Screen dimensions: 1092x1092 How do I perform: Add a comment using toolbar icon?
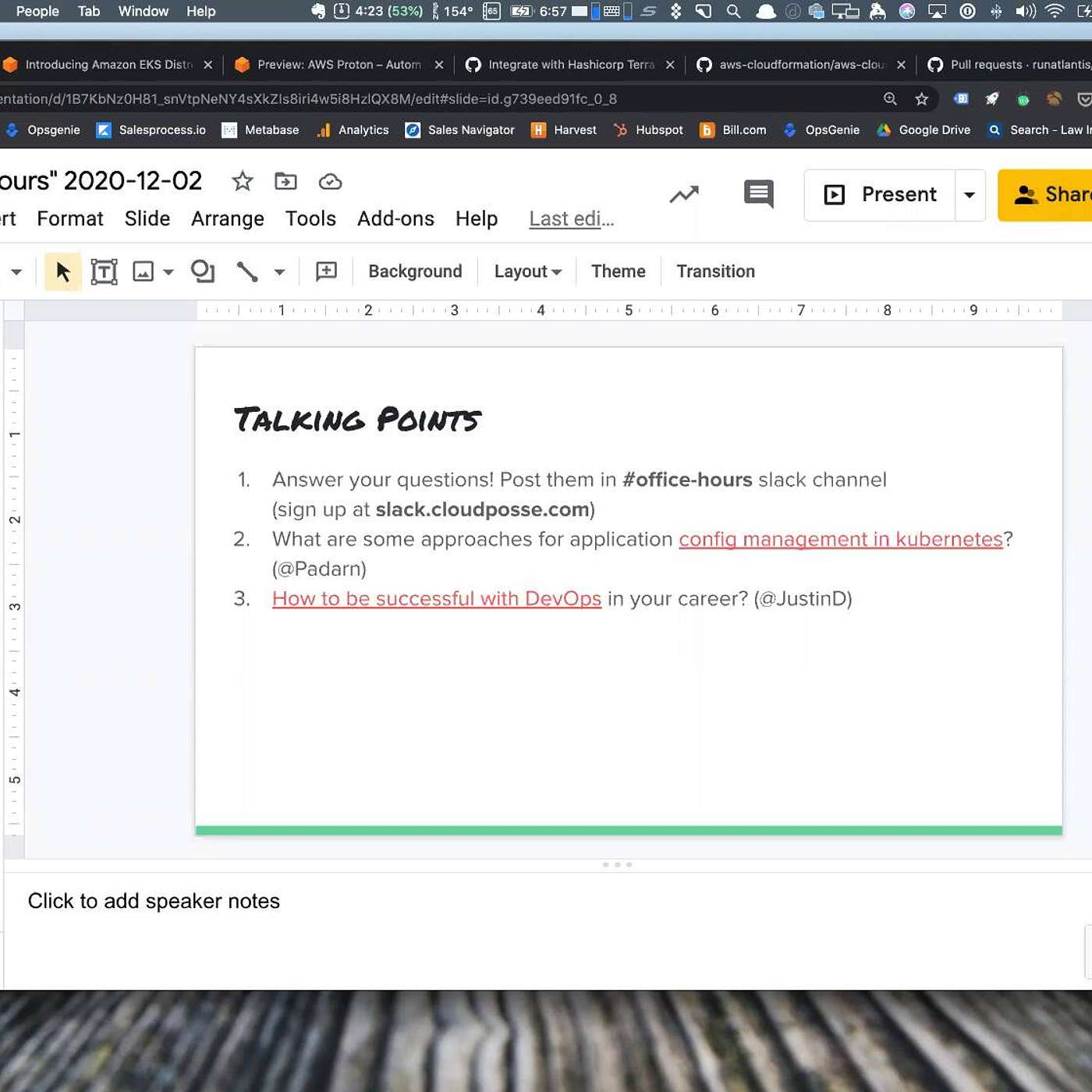326,271
